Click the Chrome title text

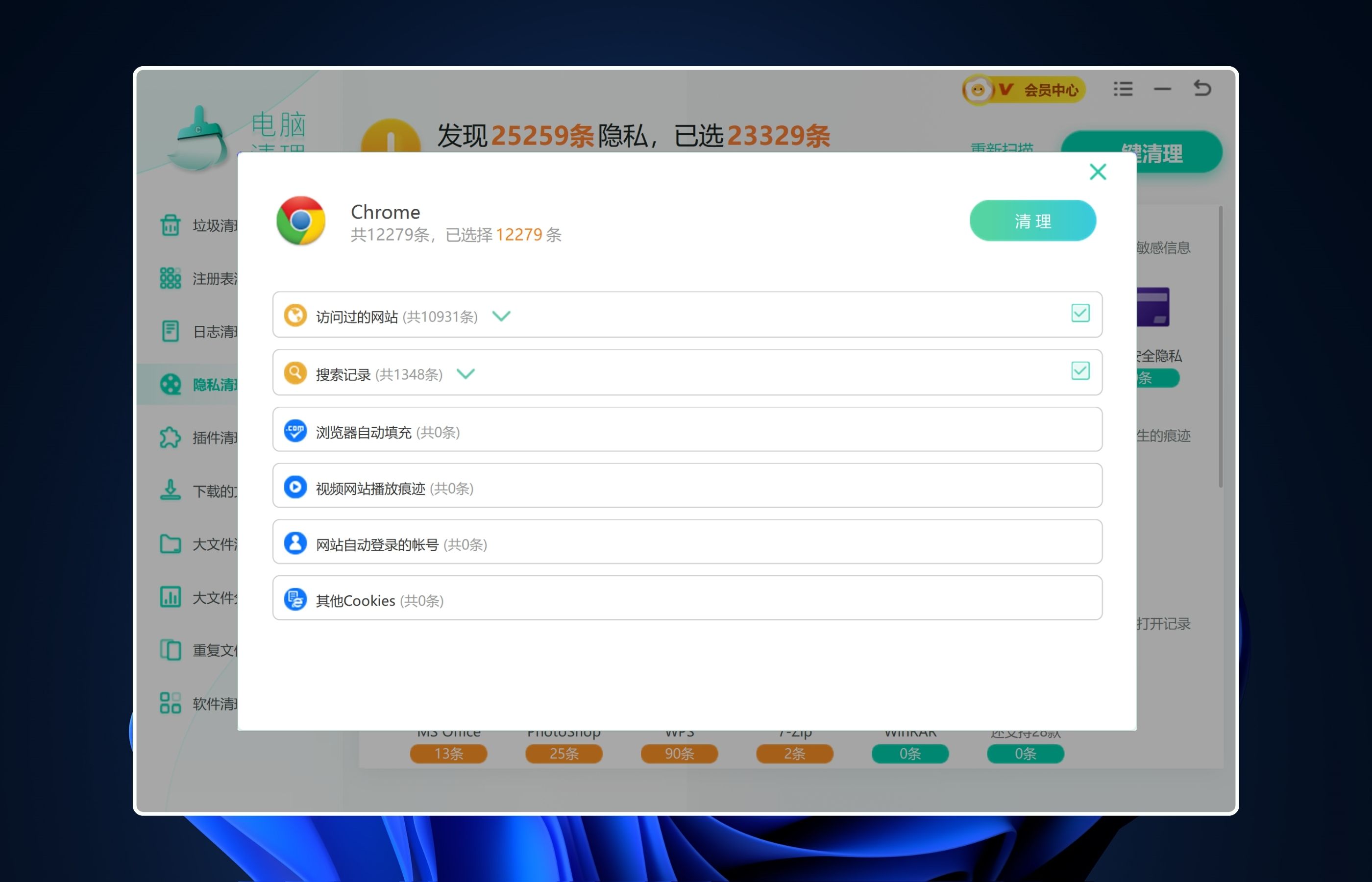385,213
